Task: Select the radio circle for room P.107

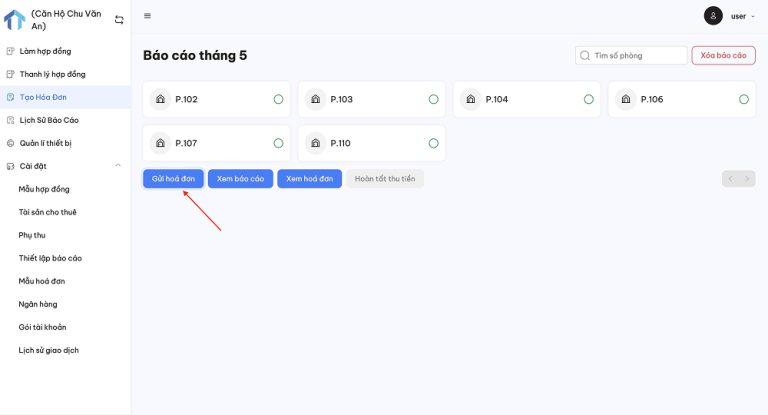Action: click(x=278, y=143)
